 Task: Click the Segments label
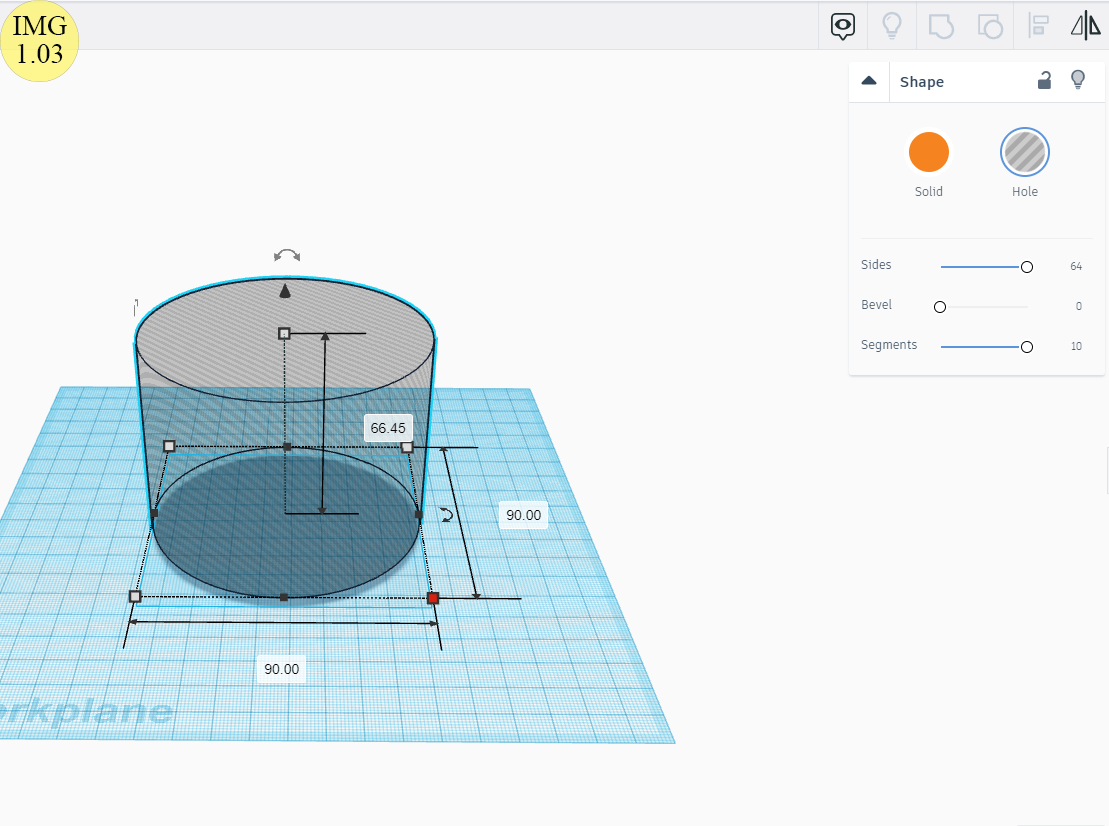(x=888, y=344)
